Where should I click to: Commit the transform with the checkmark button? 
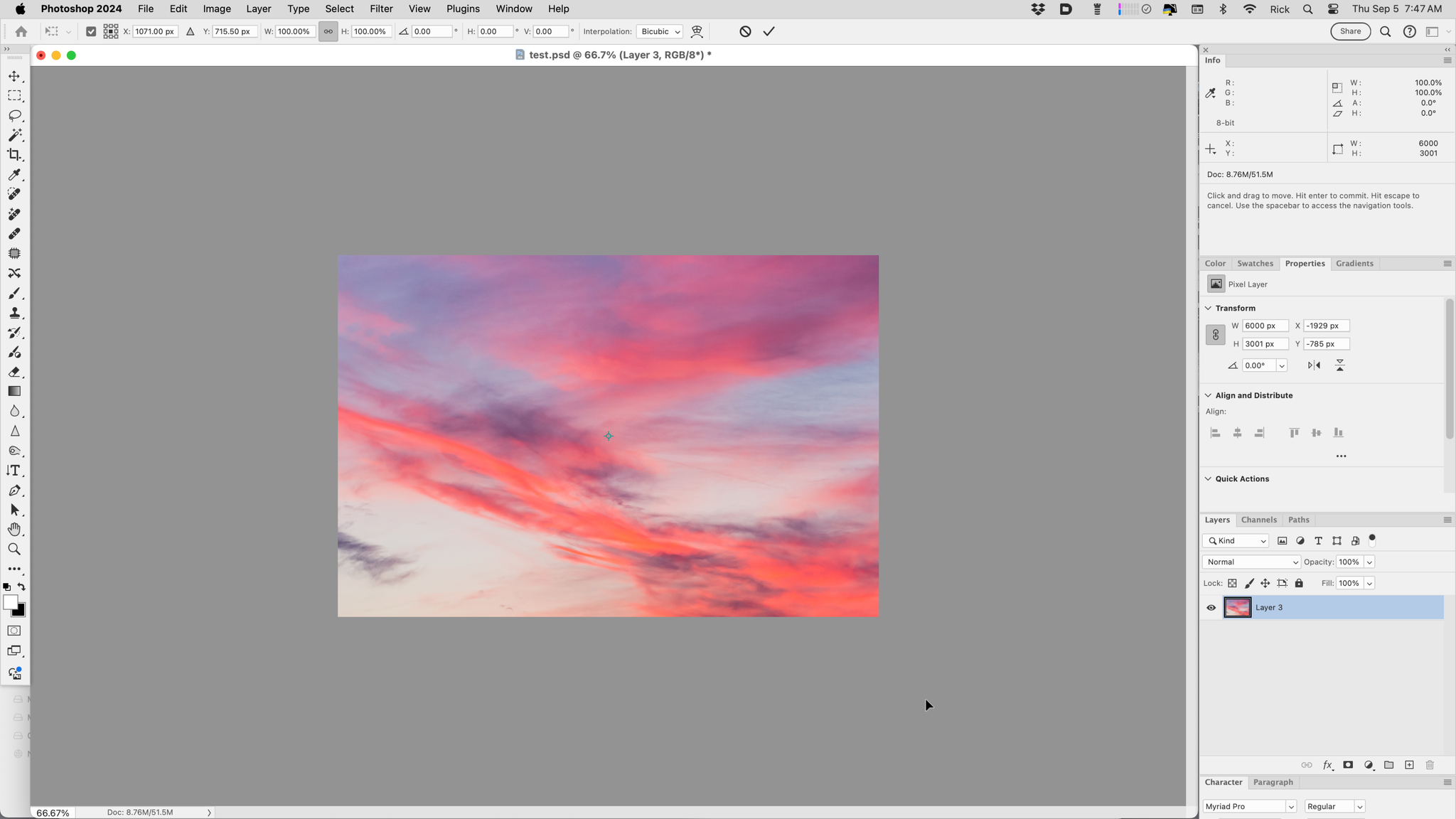pyautogui.click(x=769, y=31)
